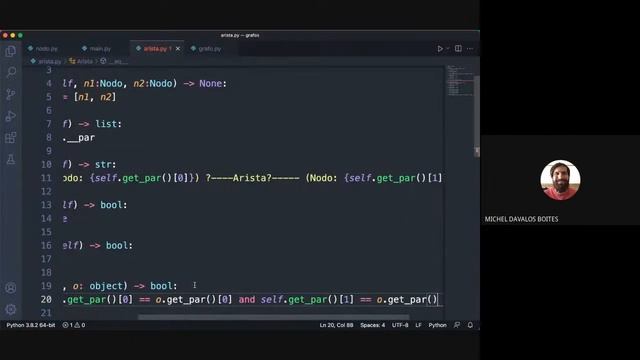Open the Manage gear icon
This screenshot has width=640, height=360.
tap(11, 309)
